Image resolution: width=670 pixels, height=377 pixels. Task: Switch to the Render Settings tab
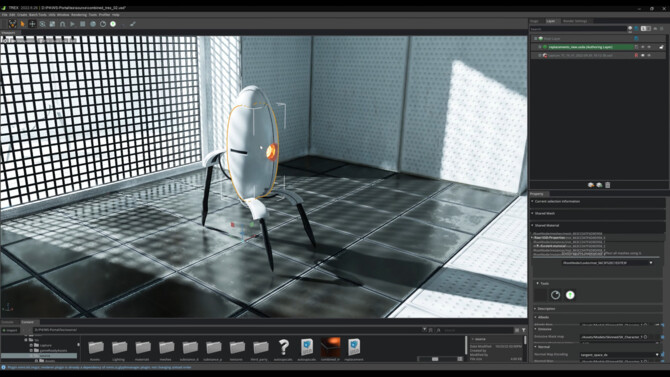[575, 21]
